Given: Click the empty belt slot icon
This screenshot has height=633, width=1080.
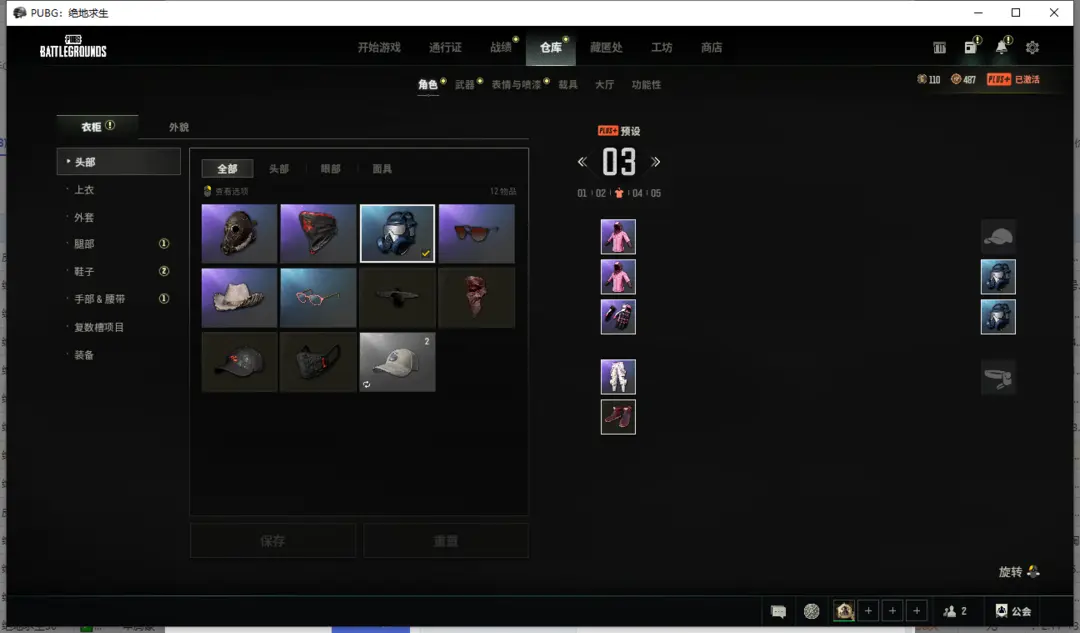Looking at the screenshot, I should (x=998, y=377).
